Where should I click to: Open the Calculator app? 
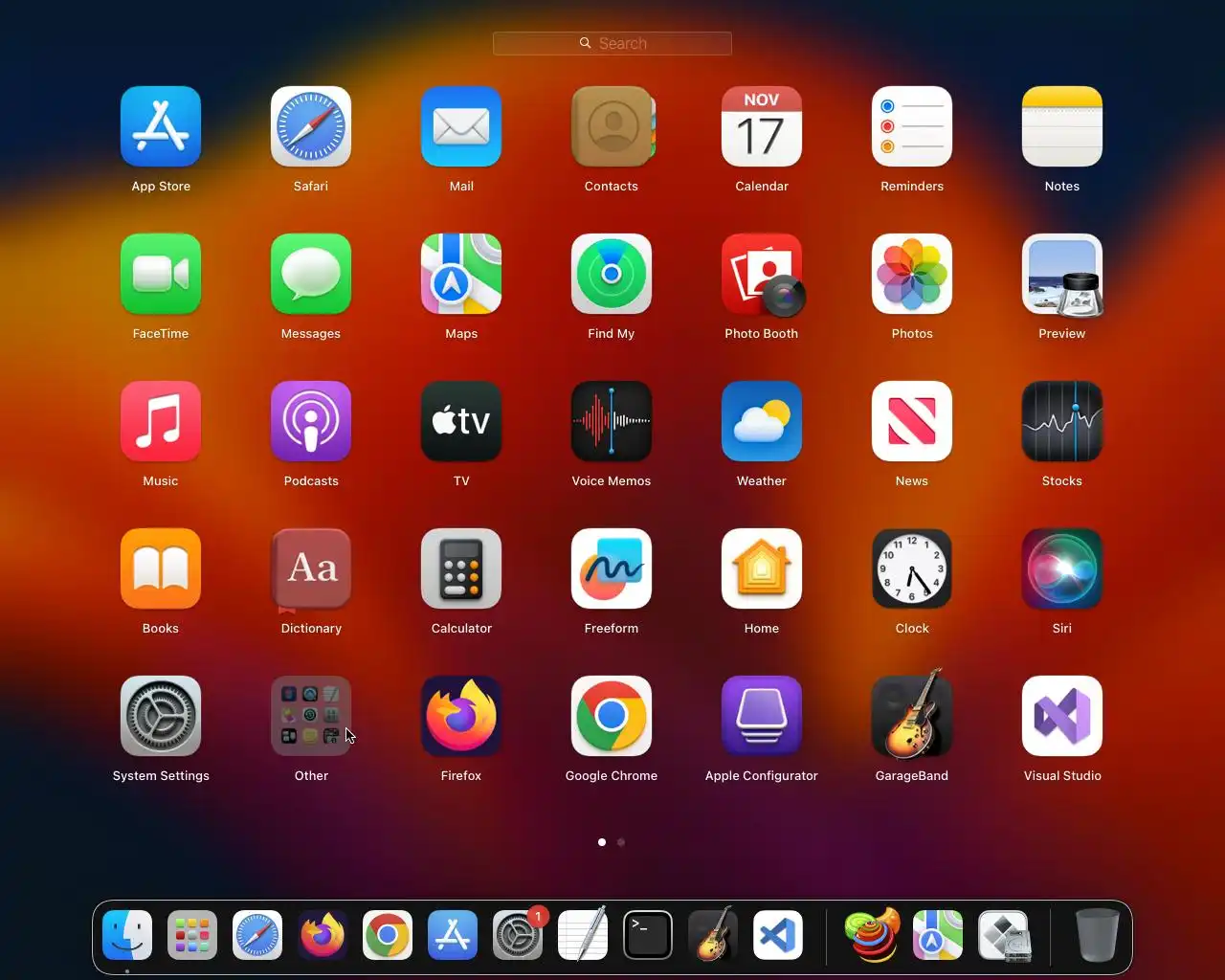pyautogui.click(x=461, y=568)
